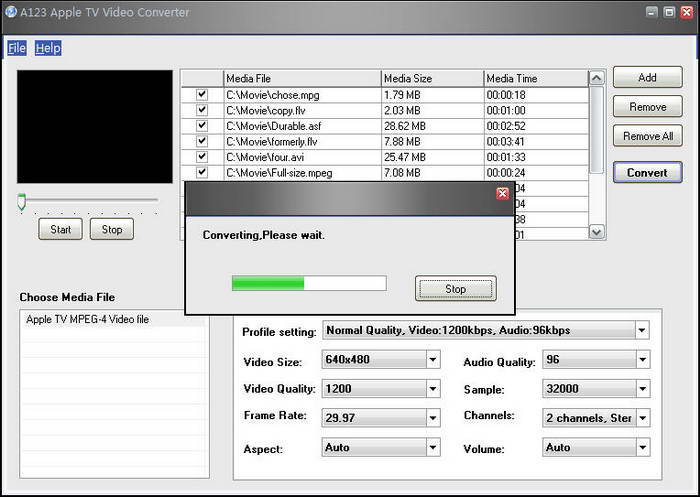This screenshot has height=497, width=700.
Task: Close the A123 converter window
Action: point(687,12)
